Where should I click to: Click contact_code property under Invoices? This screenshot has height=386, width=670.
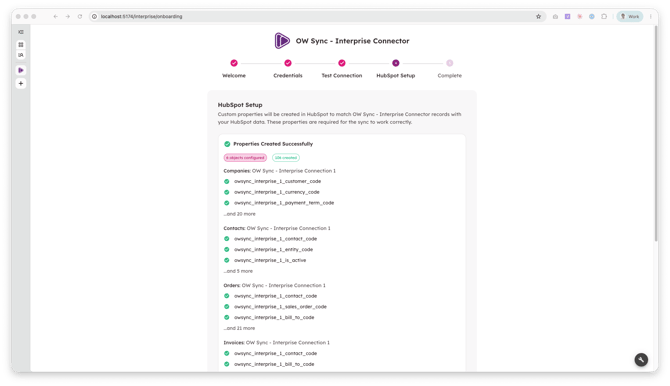(x=276, y=354)
